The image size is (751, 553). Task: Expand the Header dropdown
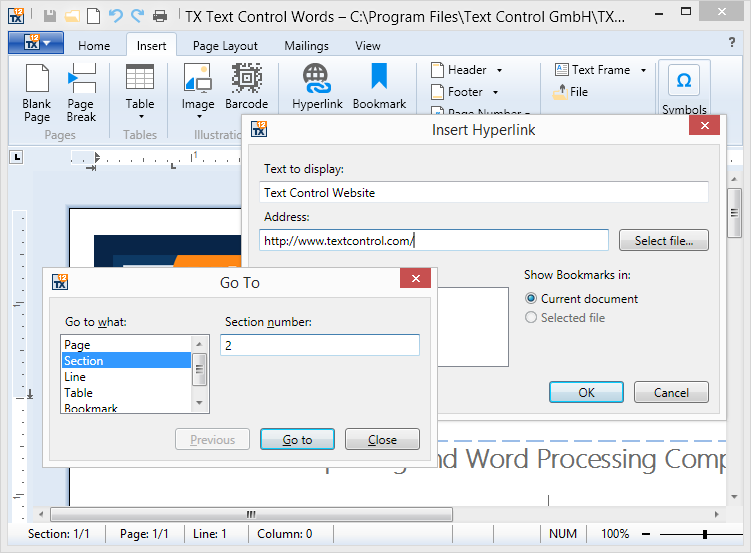499,71
